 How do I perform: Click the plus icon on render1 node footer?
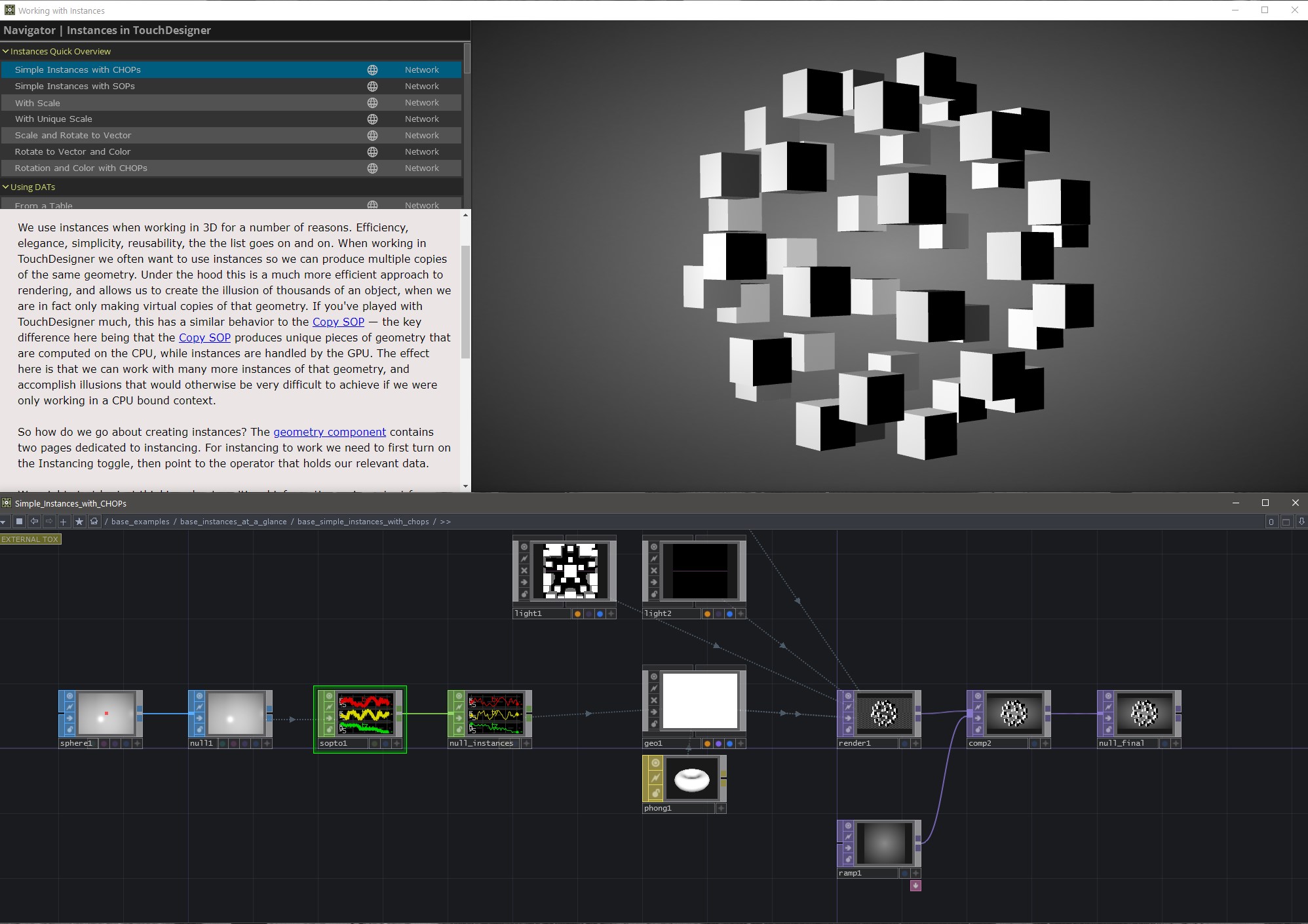pyautogui.click(x=915, y=743)
